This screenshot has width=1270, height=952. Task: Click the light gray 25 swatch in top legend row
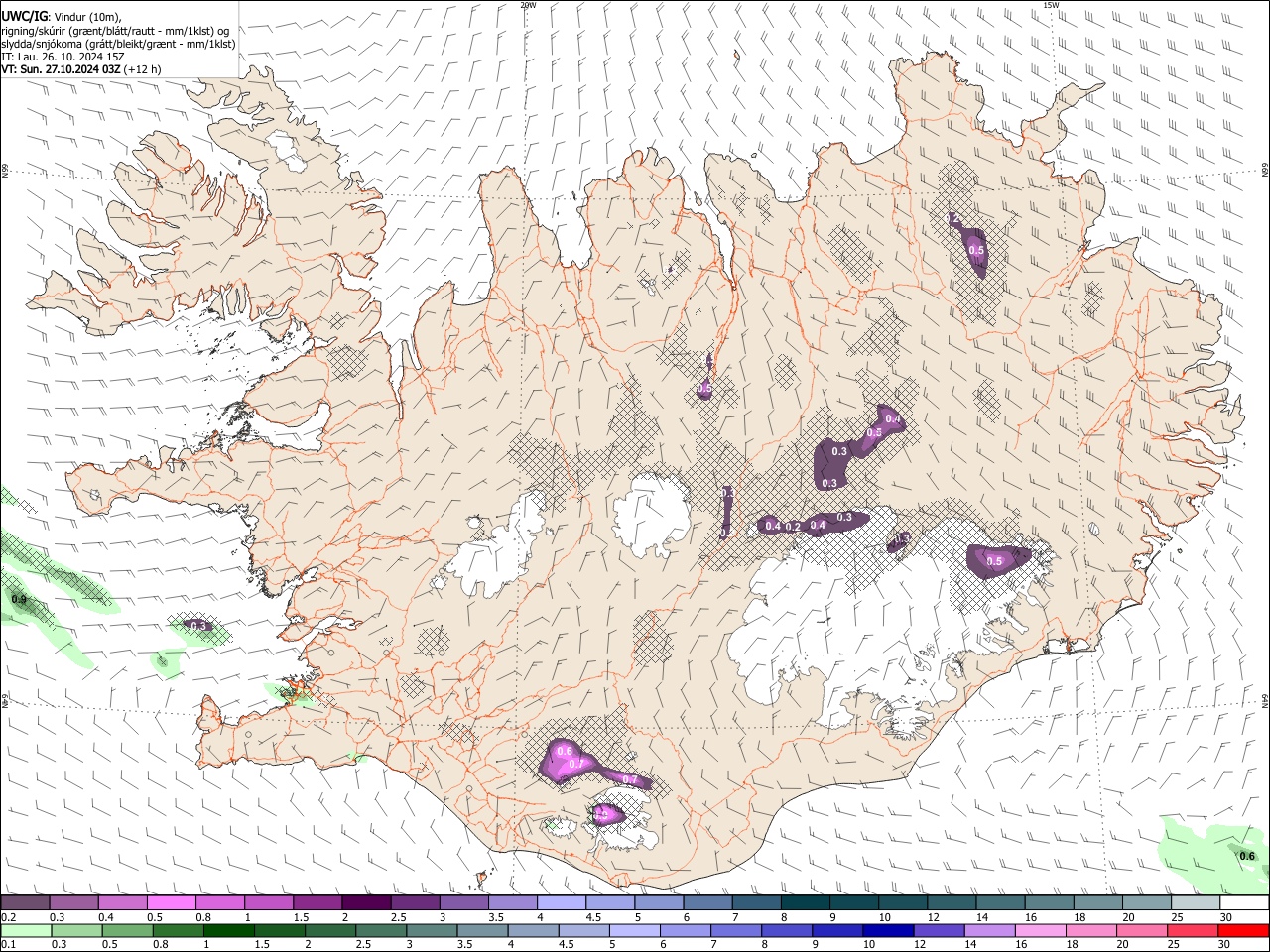[1197, 903]
